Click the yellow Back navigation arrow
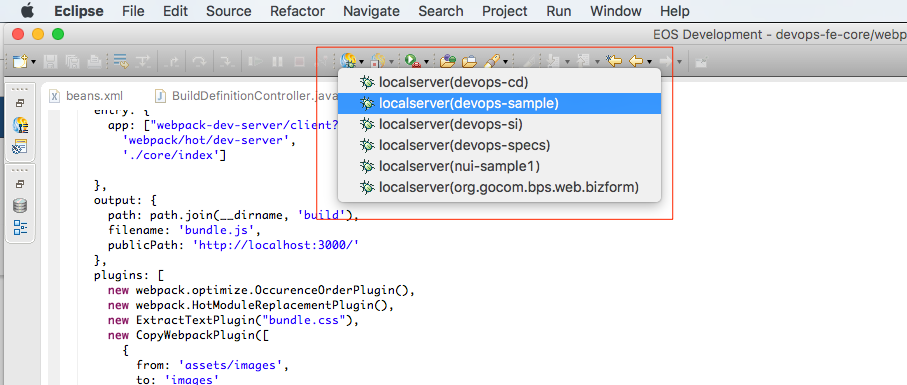The height and width of the screenshot is (385, 907). coord(636,60)
